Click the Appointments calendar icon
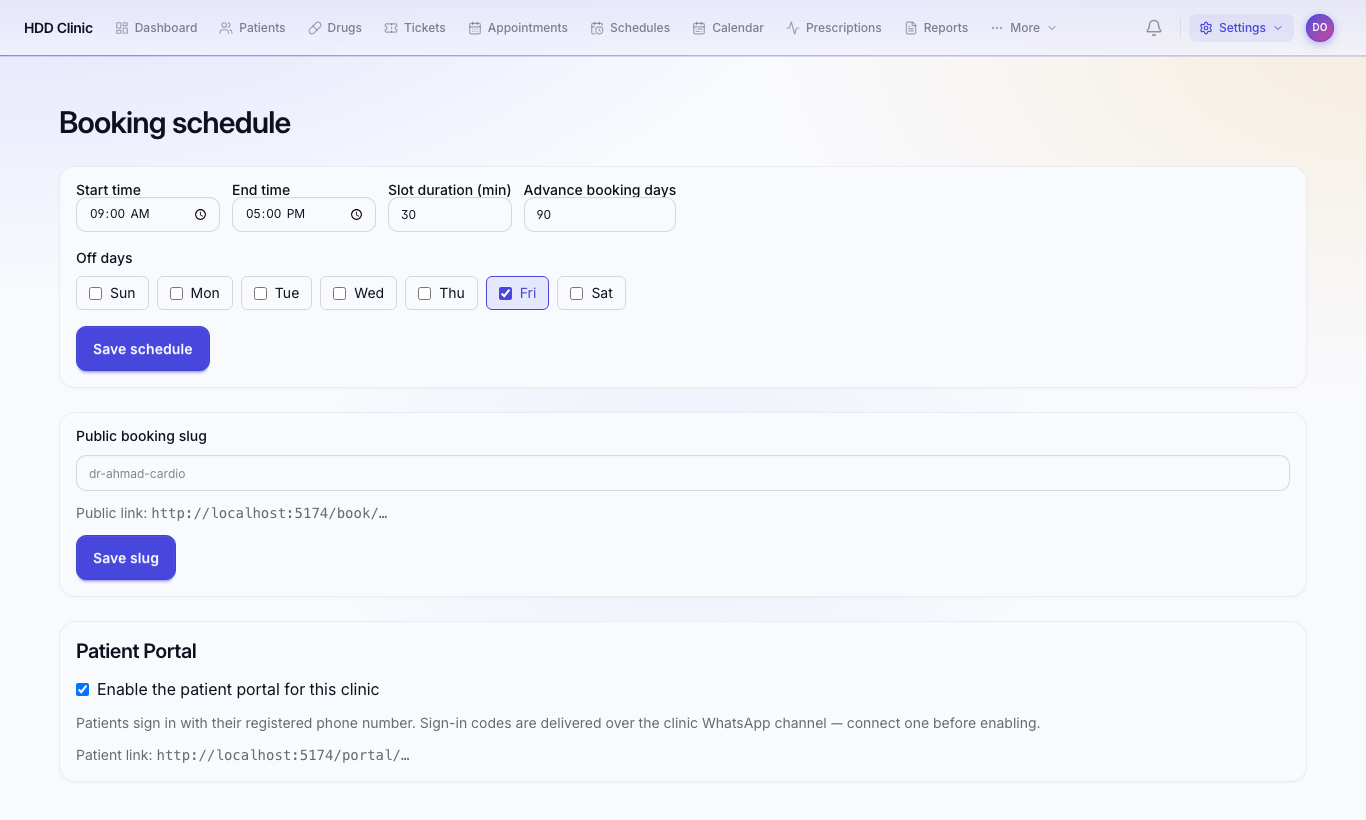1366x820 pixels. coord(475,28)
